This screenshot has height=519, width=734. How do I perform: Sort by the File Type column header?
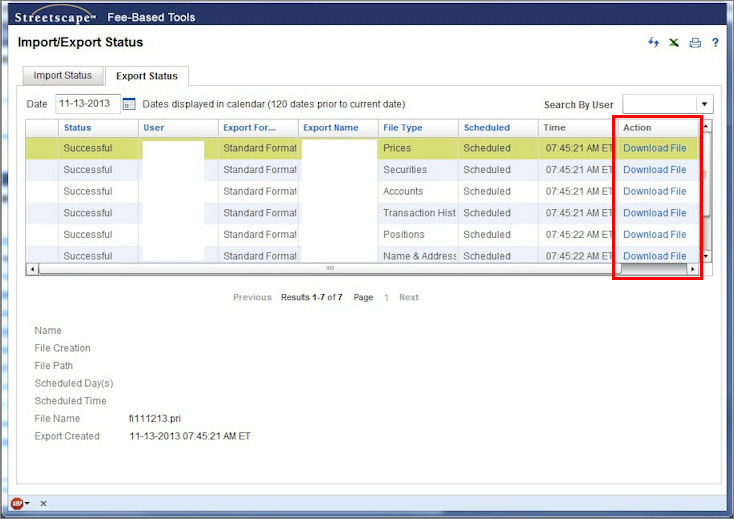pos(402,128)
